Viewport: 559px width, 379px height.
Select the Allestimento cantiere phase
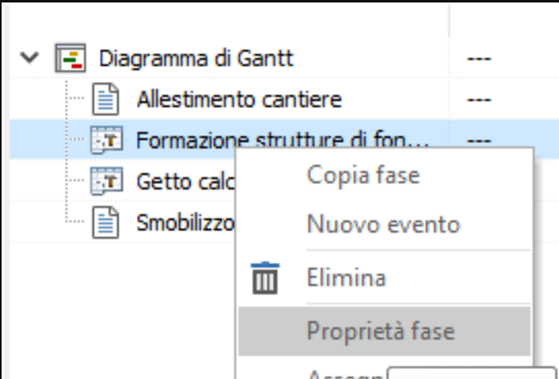coord(239,99)
